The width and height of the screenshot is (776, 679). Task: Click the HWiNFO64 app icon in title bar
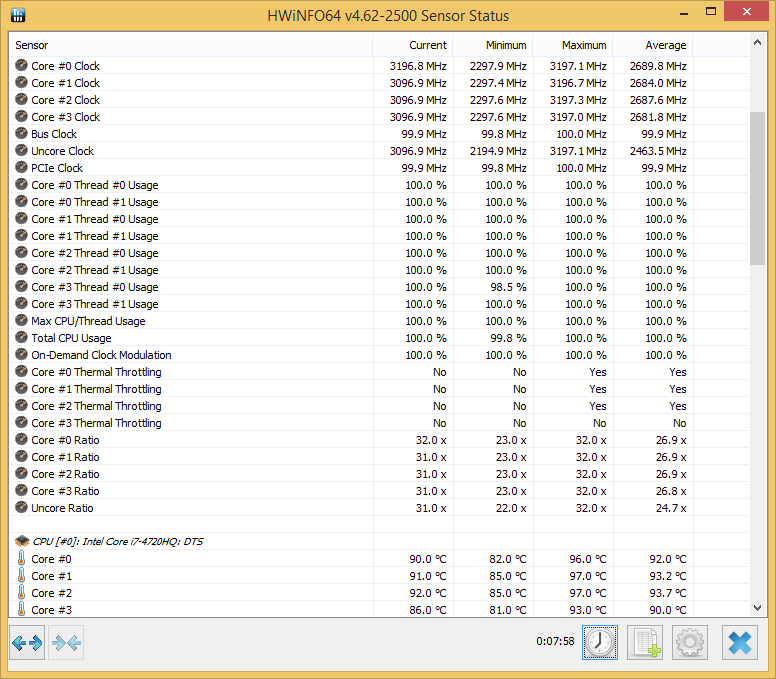(x=18, y=15)
